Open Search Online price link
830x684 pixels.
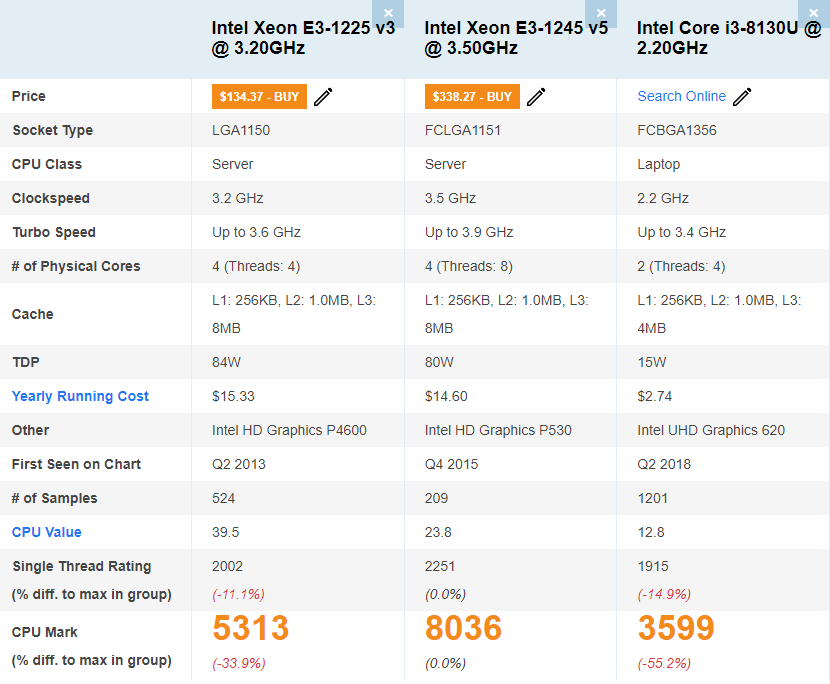(681, 97)
